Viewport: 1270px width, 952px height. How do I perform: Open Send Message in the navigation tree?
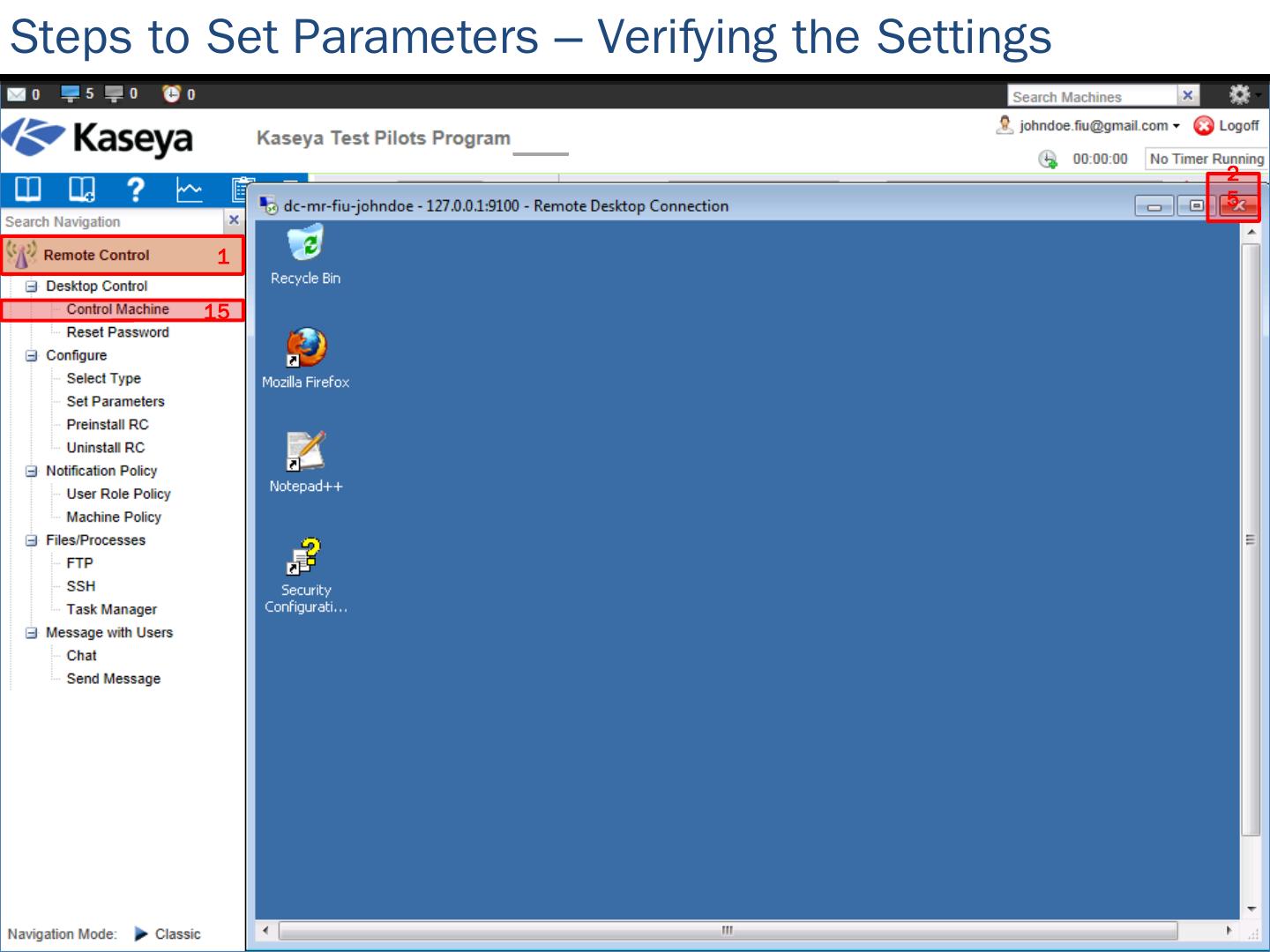pos(113,679)
